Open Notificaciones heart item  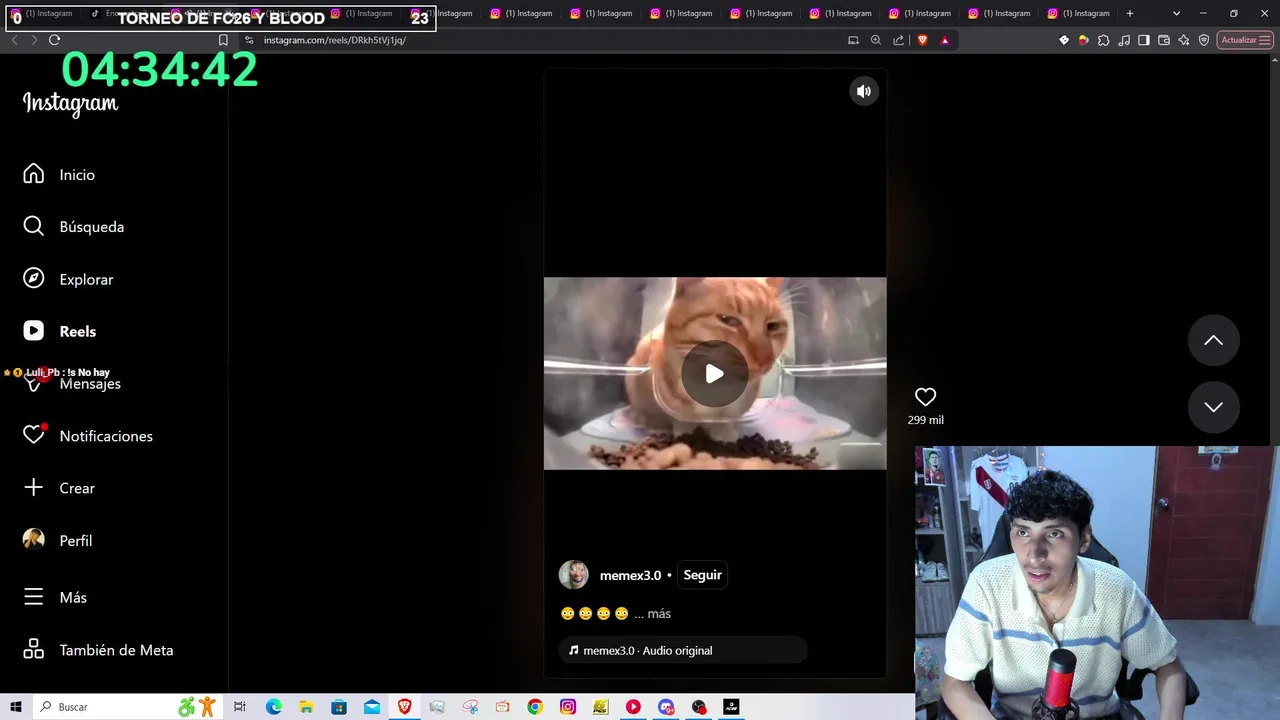tap(88, 436)
